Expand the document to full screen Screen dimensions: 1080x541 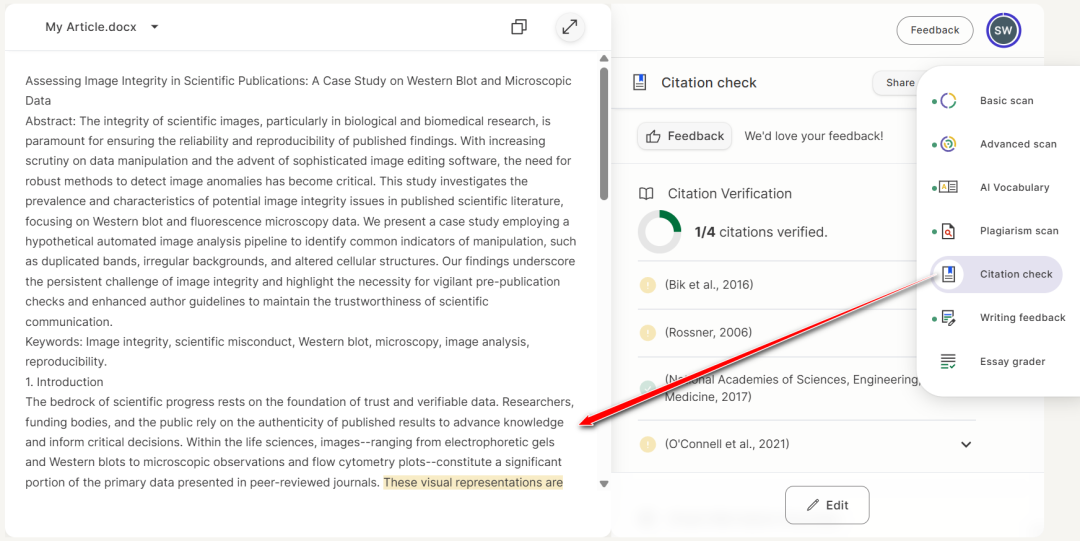[569, 27]
